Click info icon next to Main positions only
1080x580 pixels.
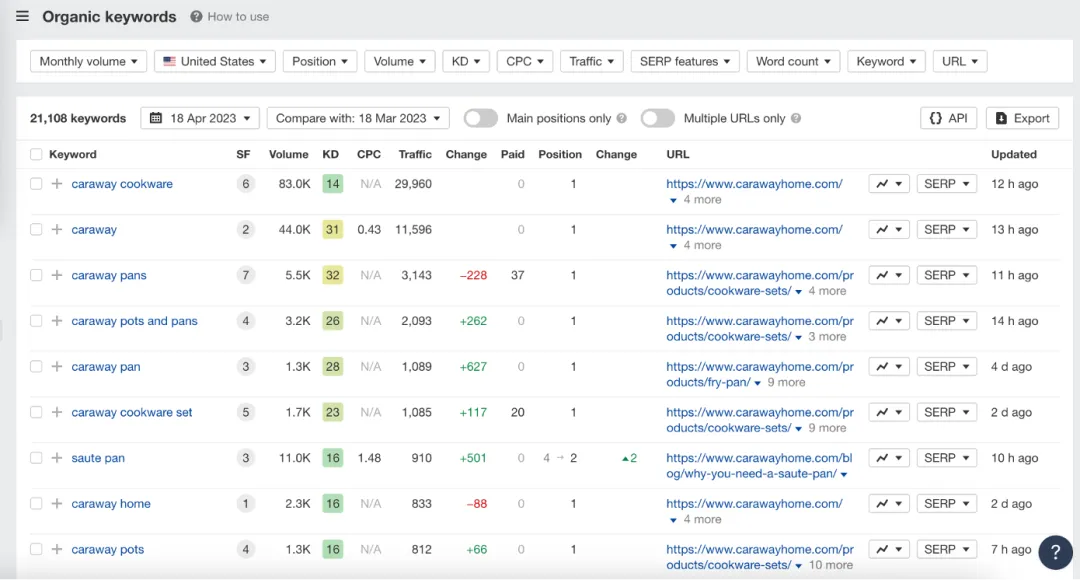pyautogui.click(x=621, y=118)
